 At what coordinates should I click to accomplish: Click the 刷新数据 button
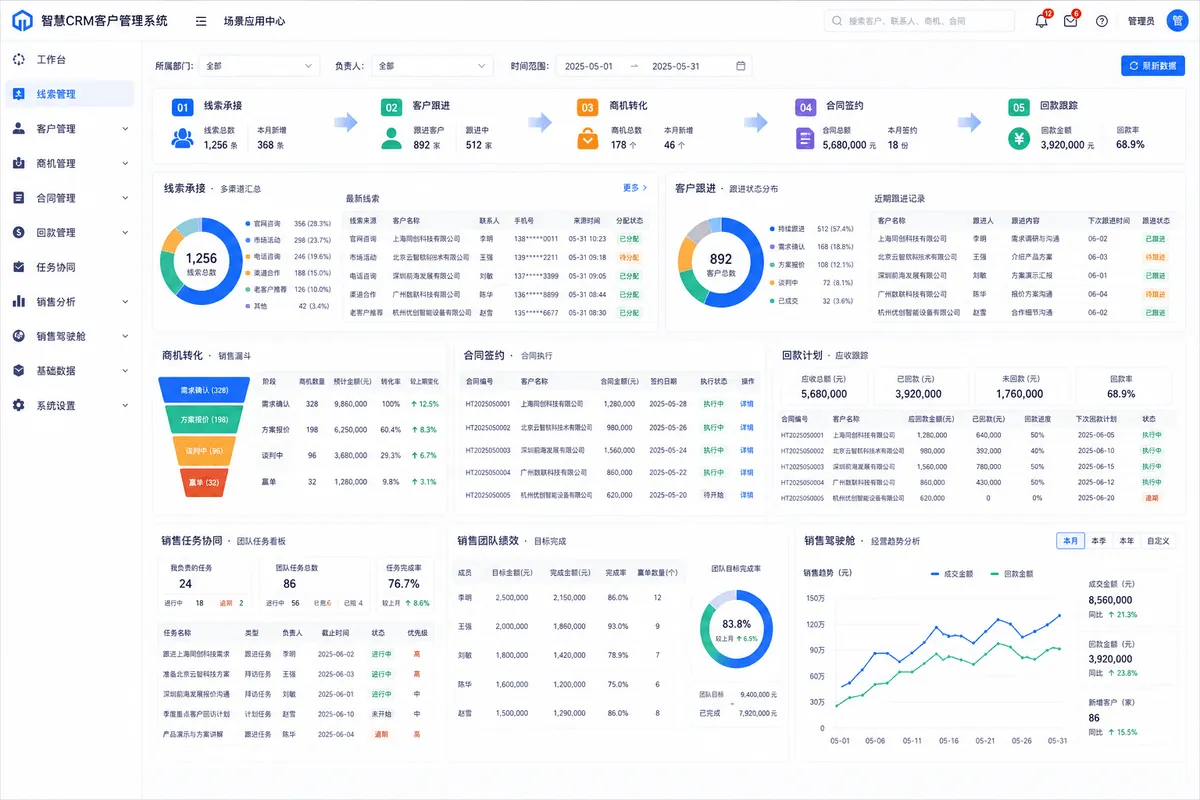(x=1153, y=66)
